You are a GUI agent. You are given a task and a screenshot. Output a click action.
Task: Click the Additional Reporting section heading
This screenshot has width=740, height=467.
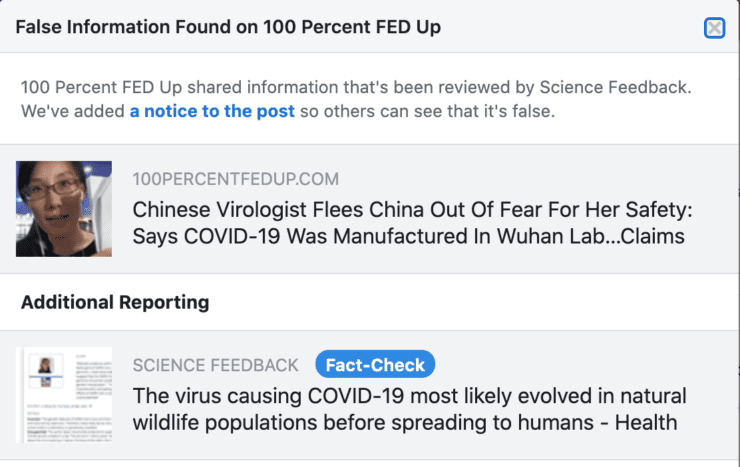click(115, 302)
